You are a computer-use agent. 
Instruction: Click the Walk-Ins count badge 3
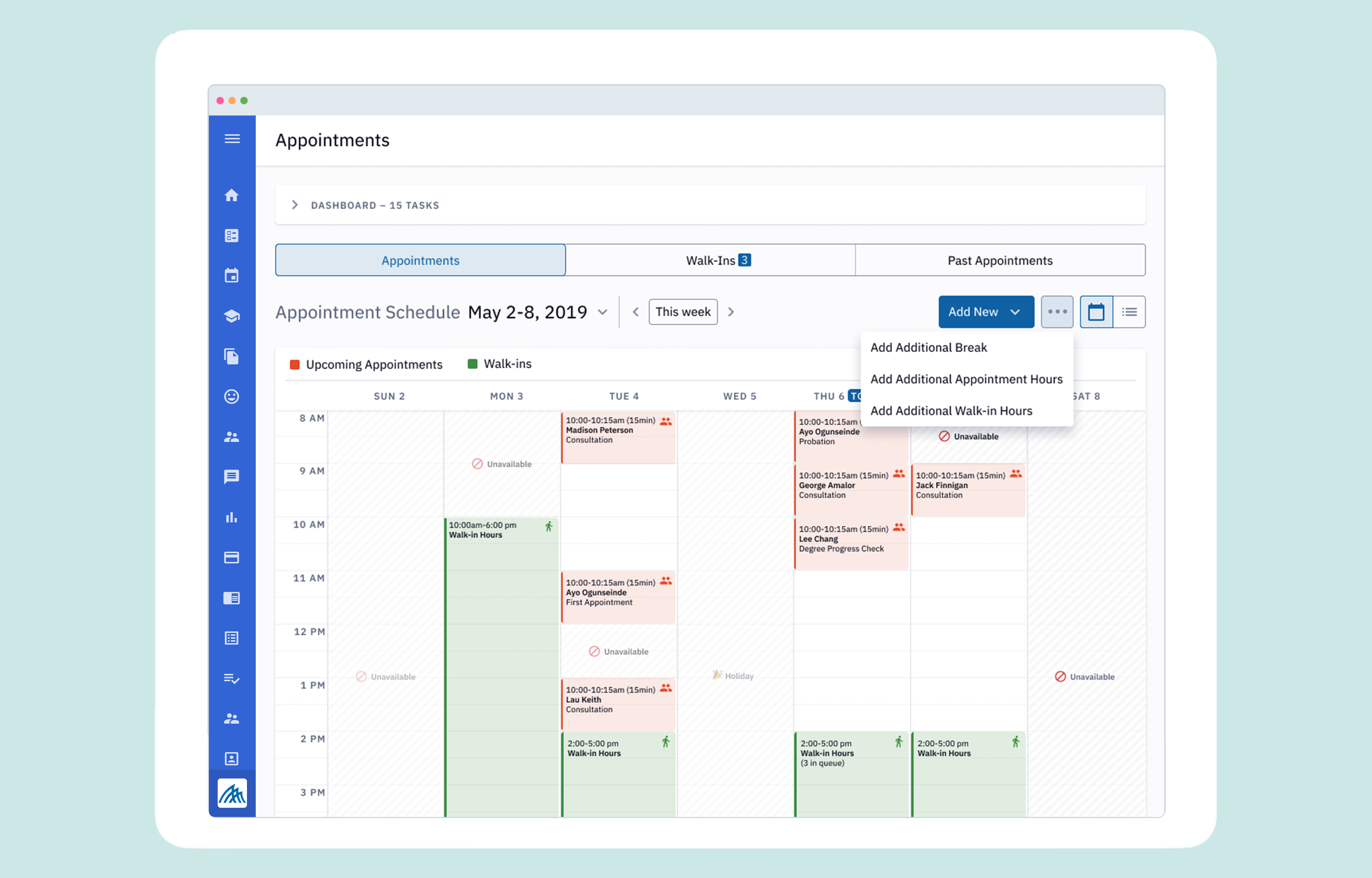pyautogui.click(x=744, y=260)
